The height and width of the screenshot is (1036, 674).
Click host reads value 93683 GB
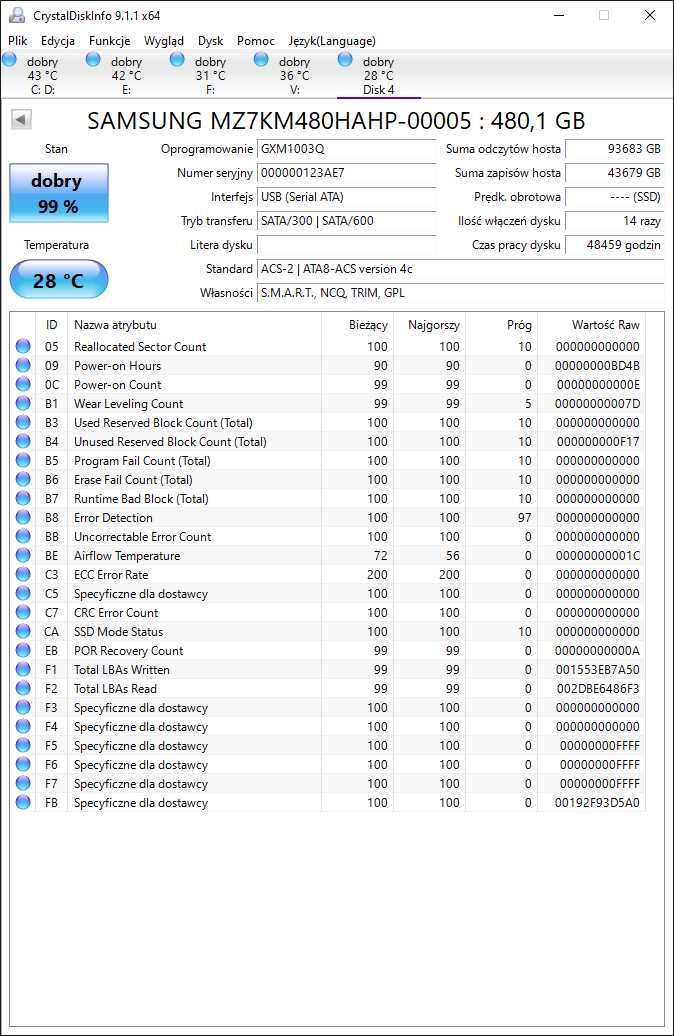tap(615, 149)
